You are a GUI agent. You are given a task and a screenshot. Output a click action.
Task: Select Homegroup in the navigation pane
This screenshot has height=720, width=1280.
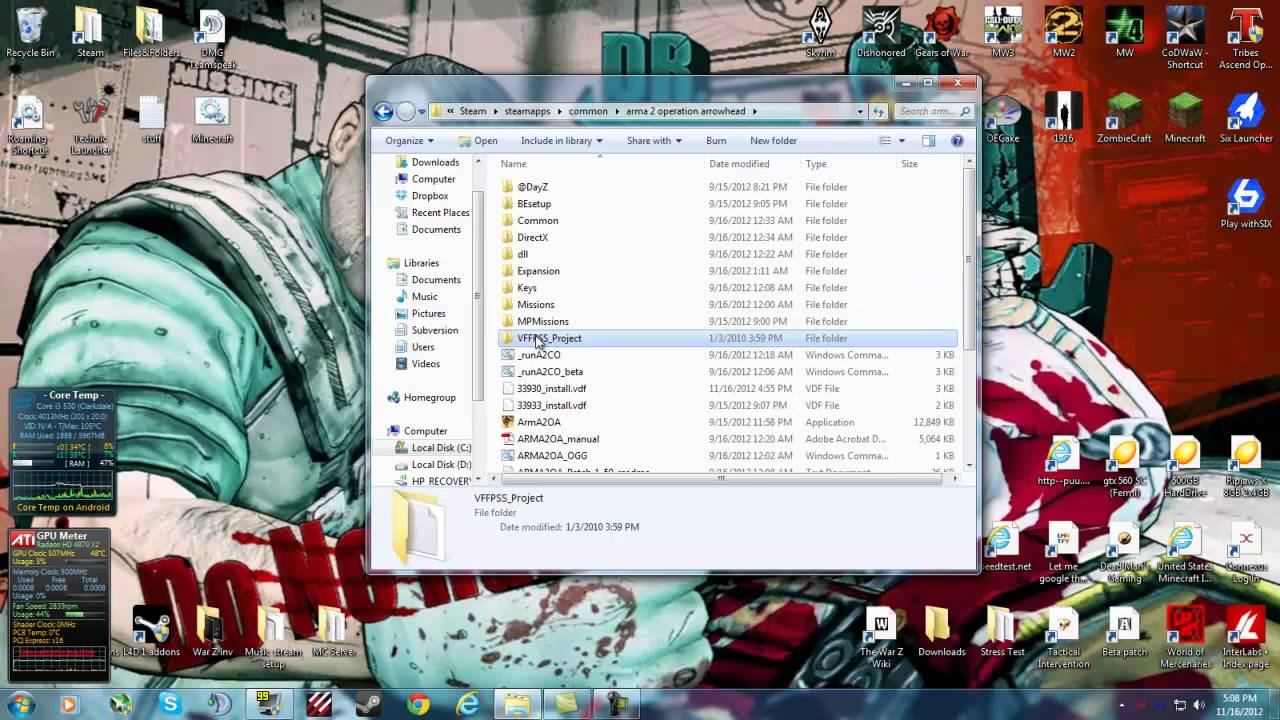(x=429, y=397)
